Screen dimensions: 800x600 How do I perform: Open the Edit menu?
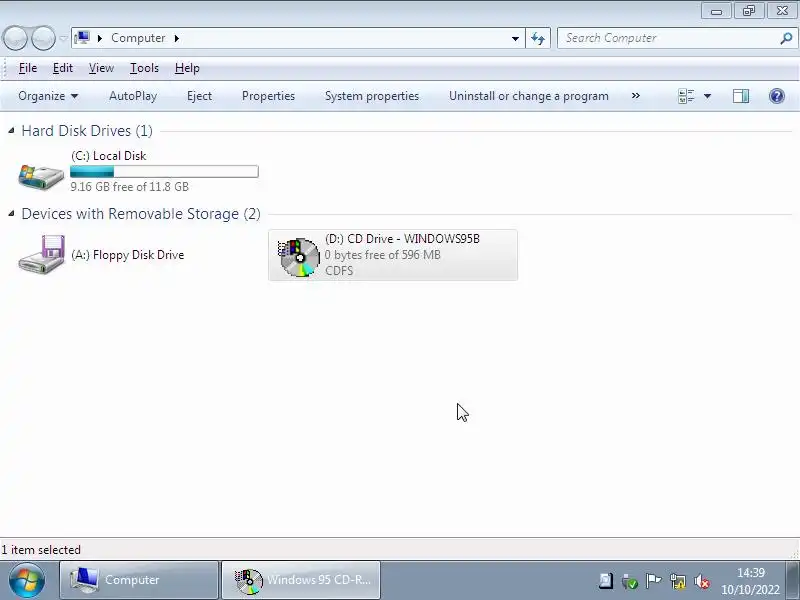click(63, 68)
